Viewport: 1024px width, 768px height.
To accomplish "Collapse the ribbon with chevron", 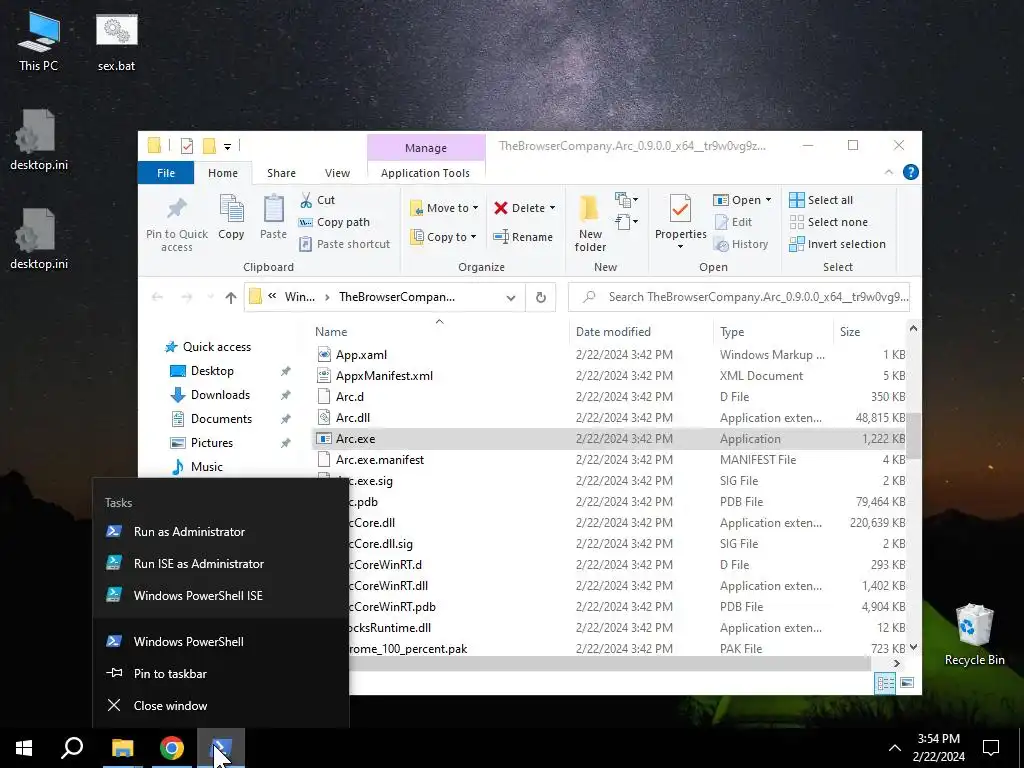I will coord(889,172).
